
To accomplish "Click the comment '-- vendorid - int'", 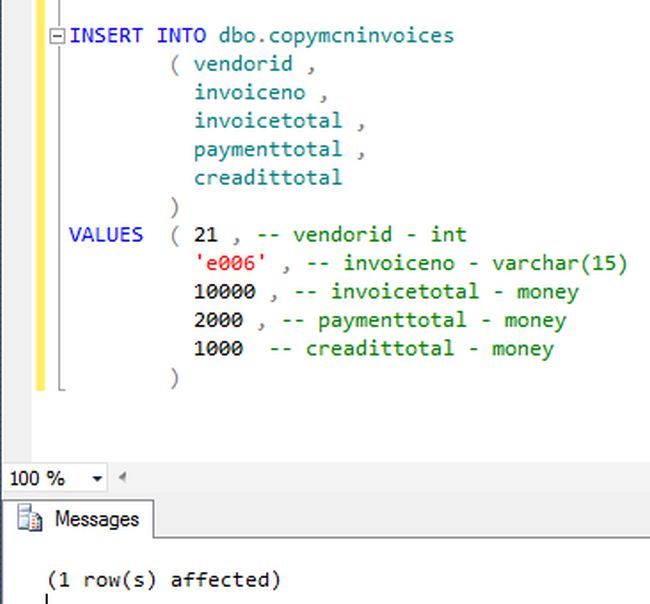I will (362, 235).
